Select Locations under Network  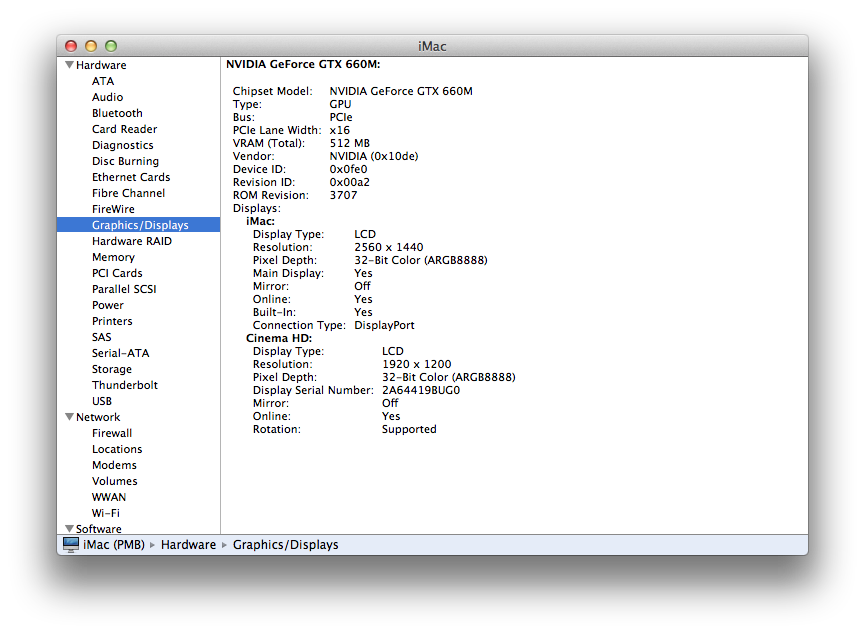tap(117, 449)
